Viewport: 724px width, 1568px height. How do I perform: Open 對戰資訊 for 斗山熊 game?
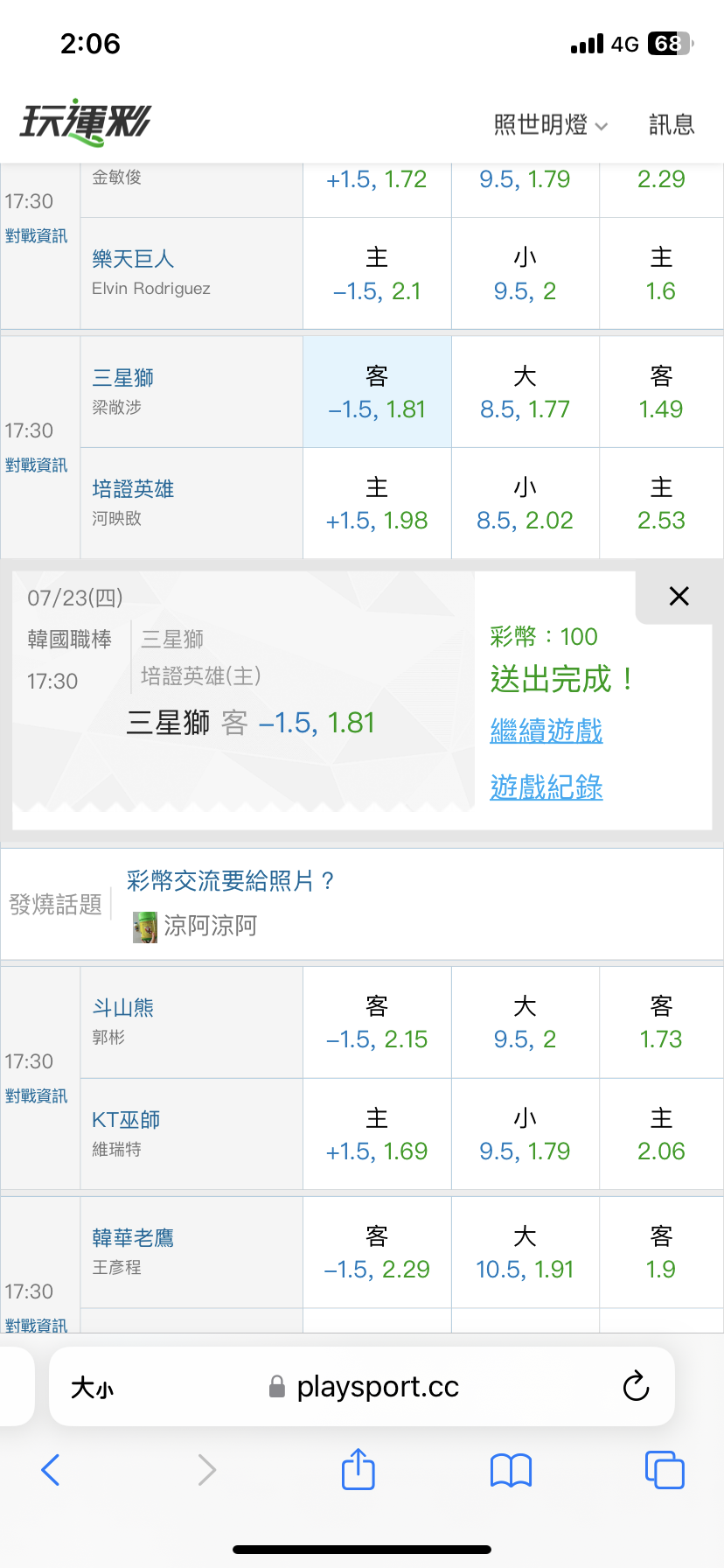pos(36,1096)
